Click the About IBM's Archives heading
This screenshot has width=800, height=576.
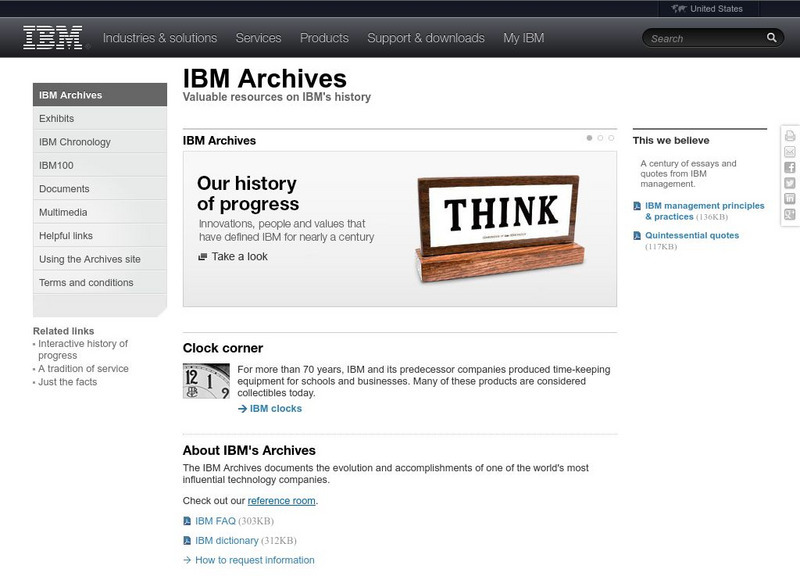point(249,450)
